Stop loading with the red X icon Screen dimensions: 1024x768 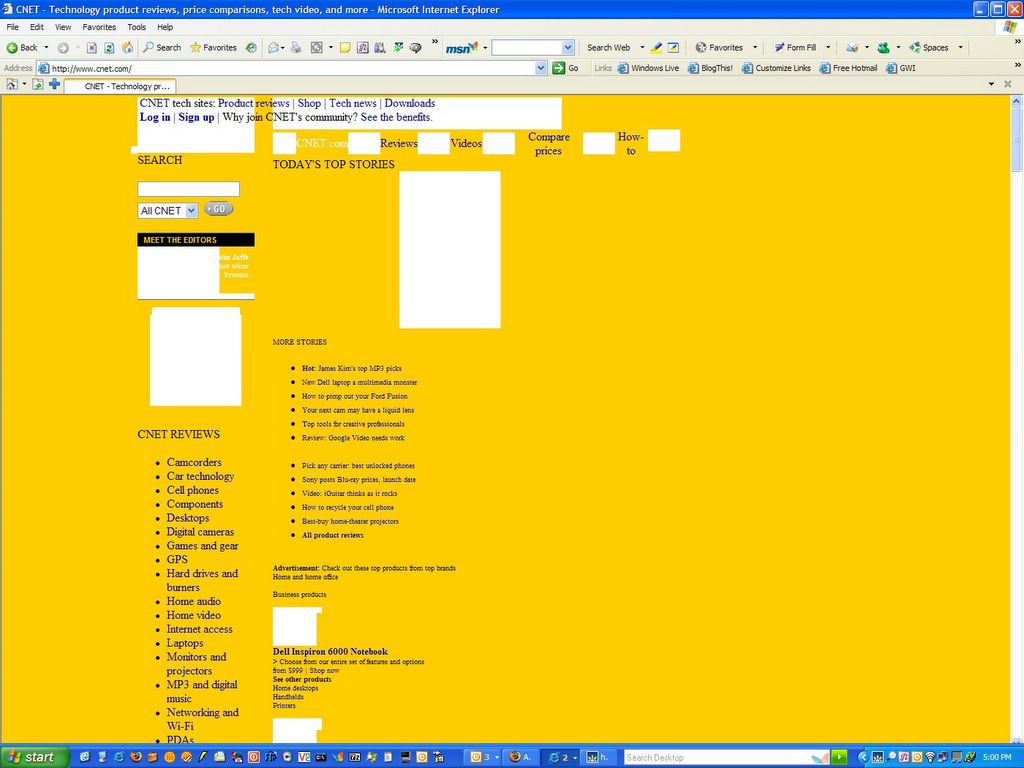[92, 48]
